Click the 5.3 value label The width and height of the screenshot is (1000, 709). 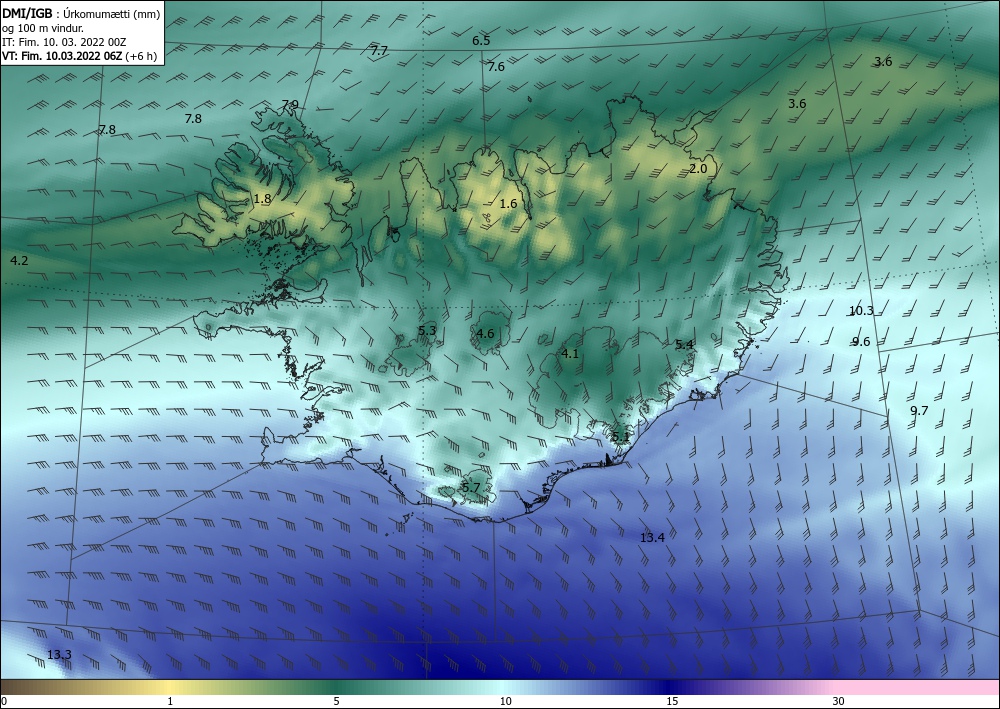tap(427, 330)
